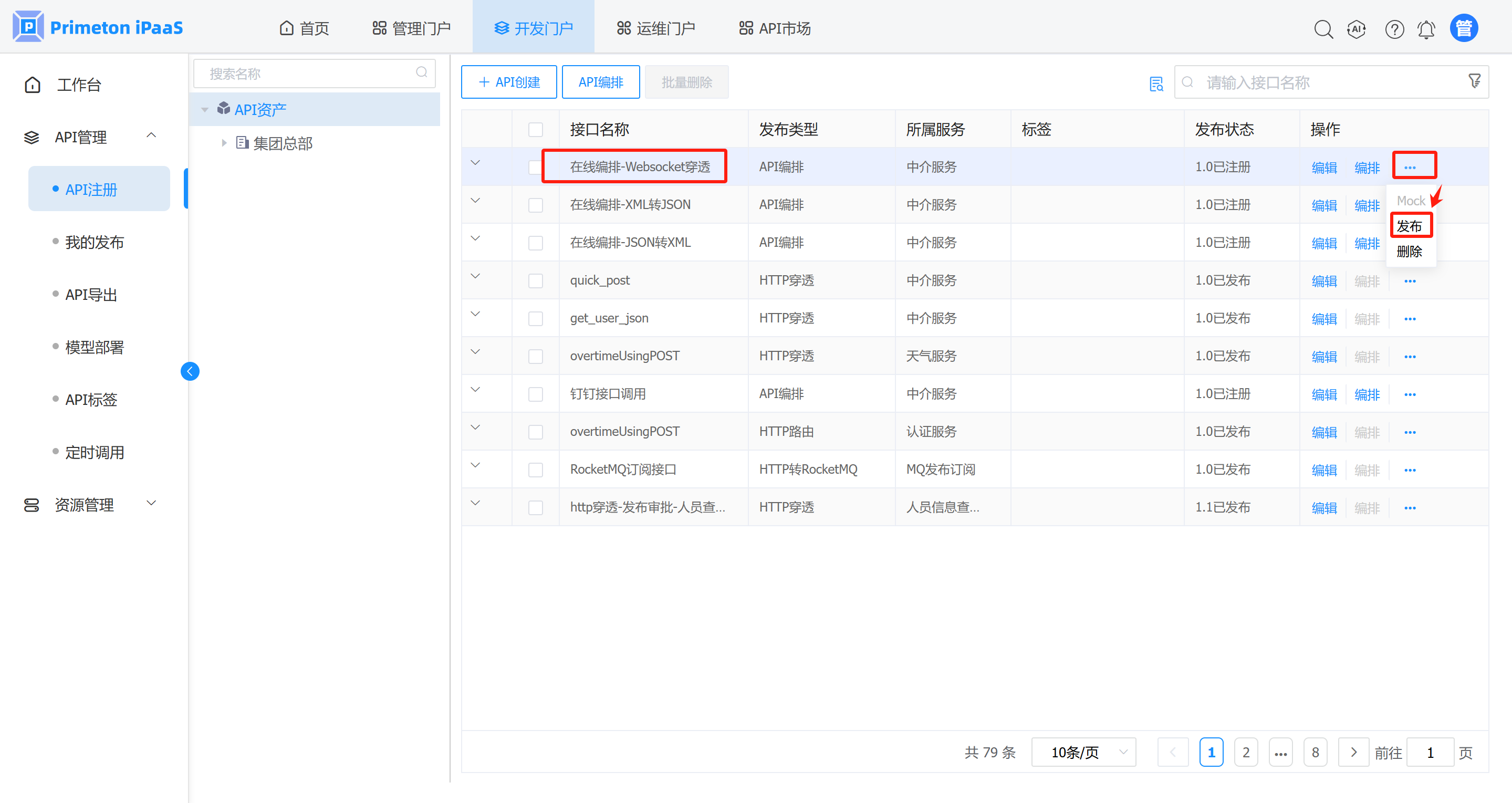Viewport: 1512px width, 803px height.
Task: Switch to the 运维门户 tab
Action: pyautogui.click(x=655, y=28)
